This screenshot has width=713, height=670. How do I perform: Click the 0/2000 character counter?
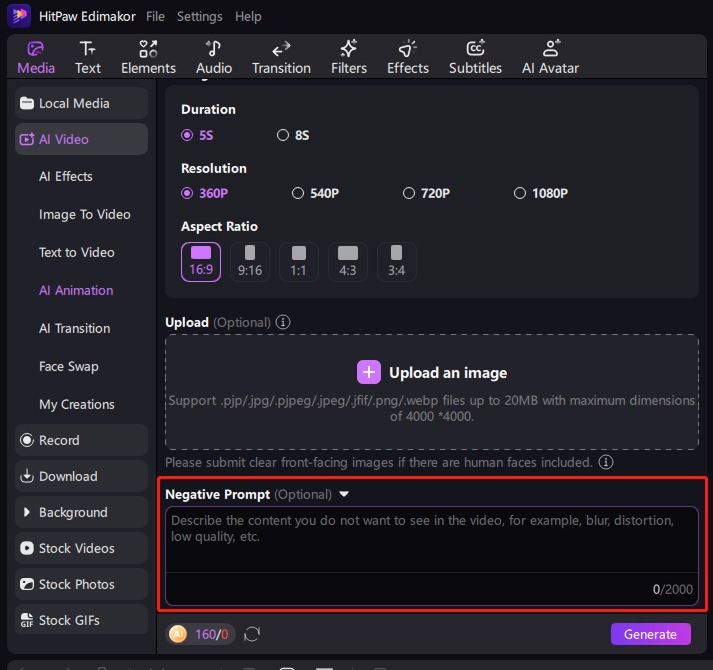pyautogui.click(x=673, y=589)
